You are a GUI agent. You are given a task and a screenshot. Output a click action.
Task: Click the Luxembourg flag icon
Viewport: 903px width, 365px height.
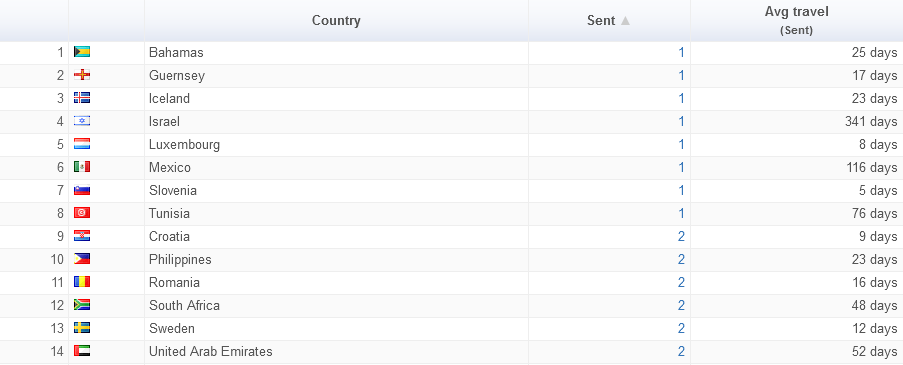pyautogui.click(x=82, y=145)
